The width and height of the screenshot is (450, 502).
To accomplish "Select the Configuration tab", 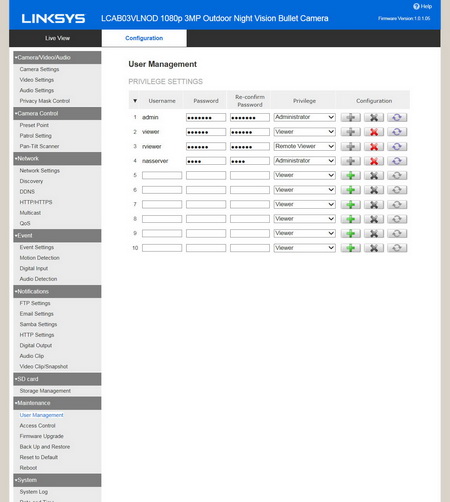I will coord(144,38).
